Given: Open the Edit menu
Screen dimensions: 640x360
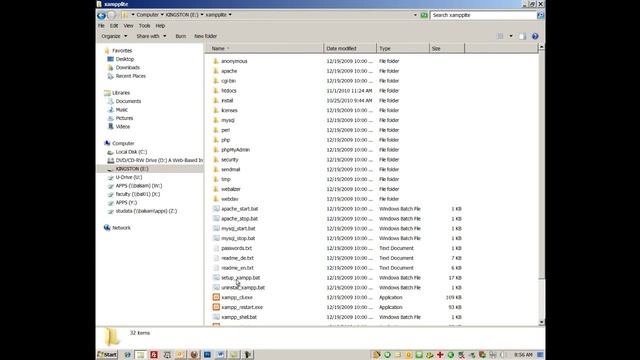Looking at the screenshot, I should pyautogui.click(x=114, y=26).
